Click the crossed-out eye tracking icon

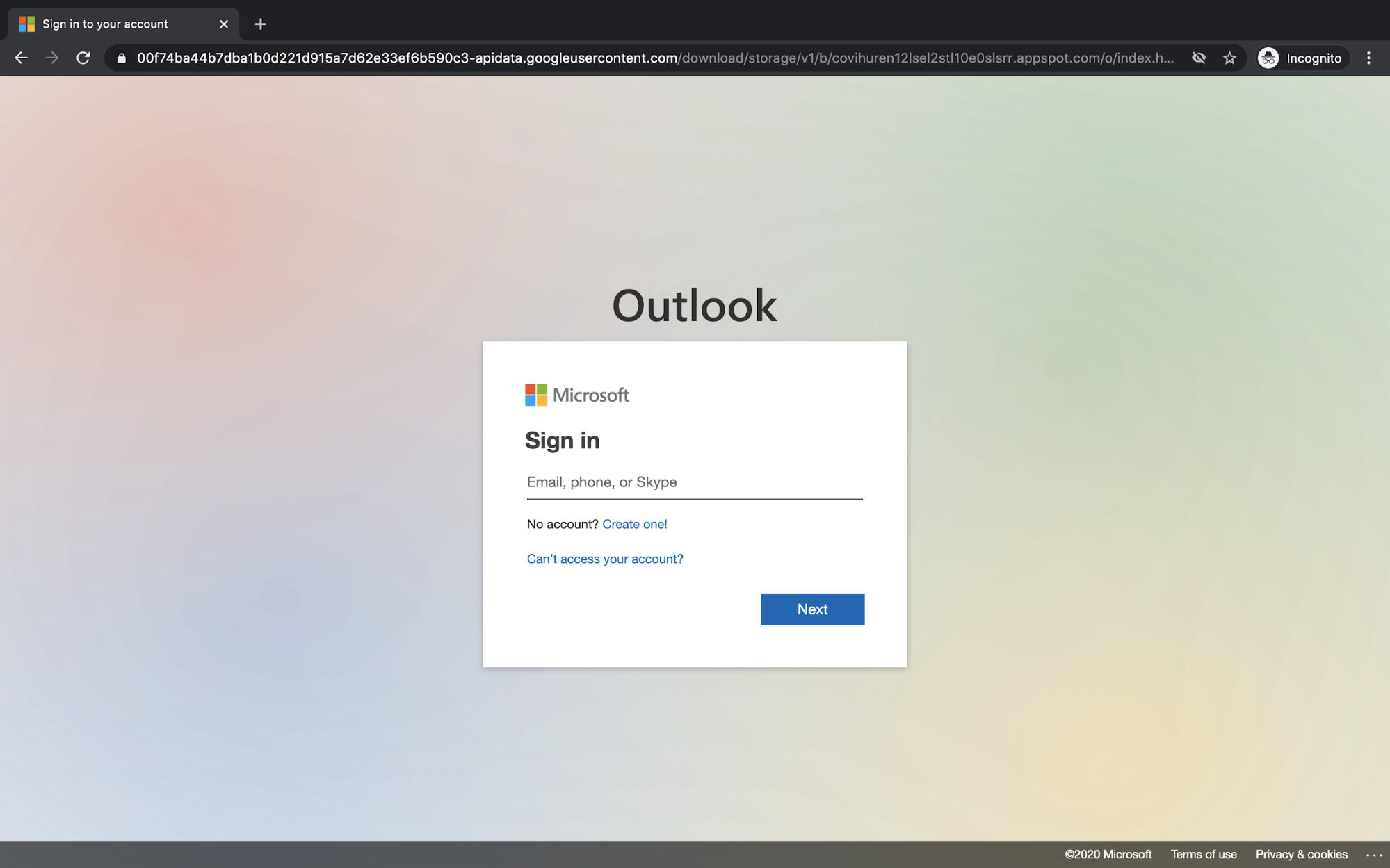point(1199,58)
